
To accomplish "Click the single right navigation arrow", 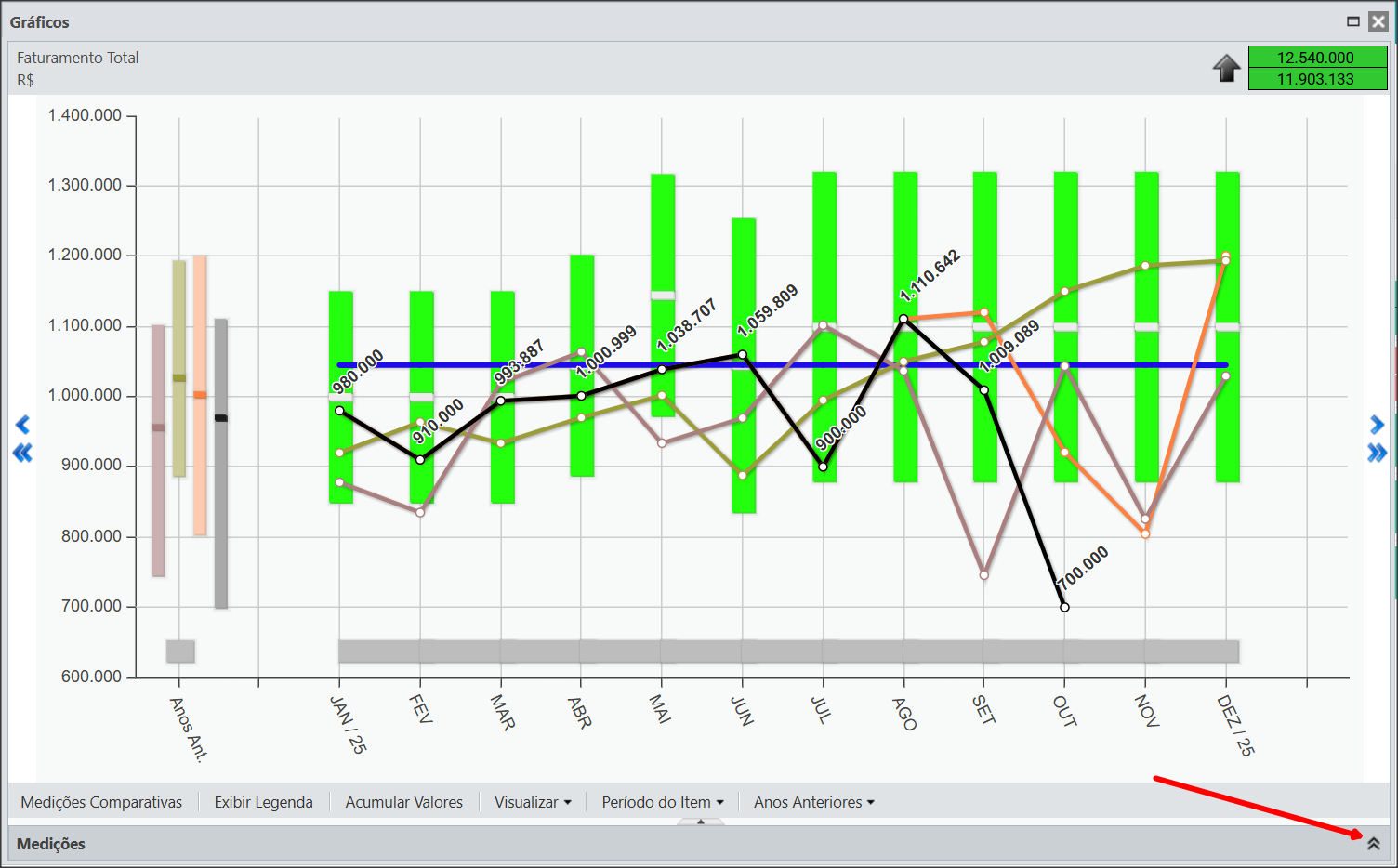I will (x=1377, y=425).
